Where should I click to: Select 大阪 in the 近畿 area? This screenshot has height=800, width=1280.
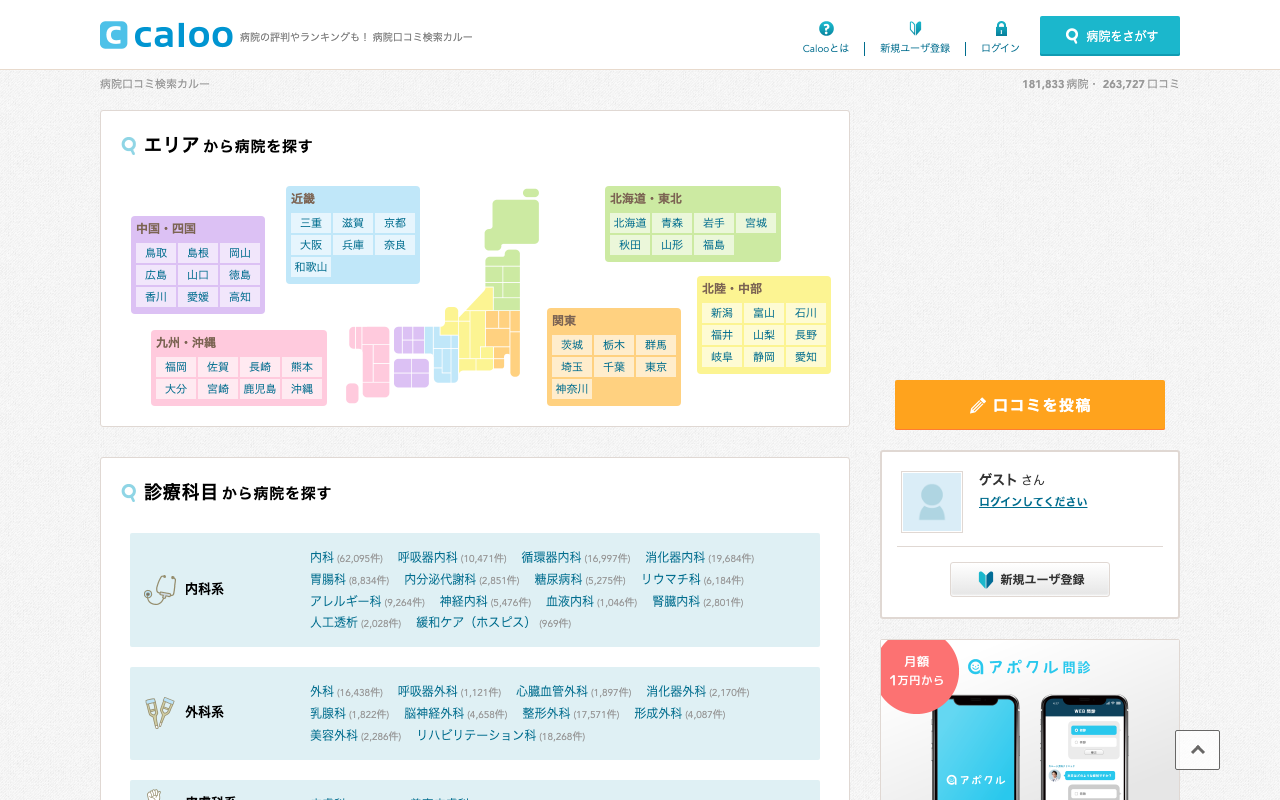click(311, 245)
